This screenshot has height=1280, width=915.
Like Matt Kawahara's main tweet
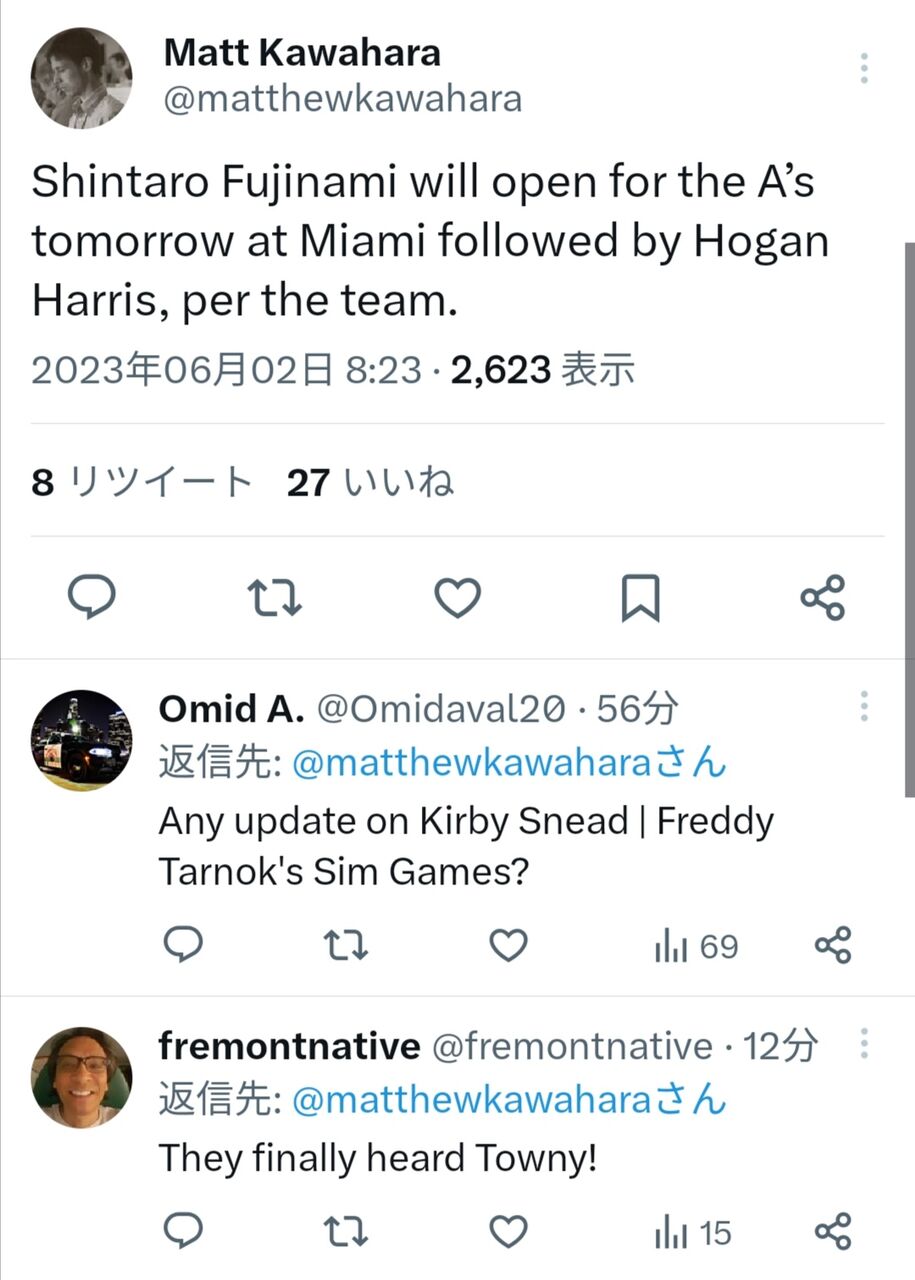[x=458, y=598]
